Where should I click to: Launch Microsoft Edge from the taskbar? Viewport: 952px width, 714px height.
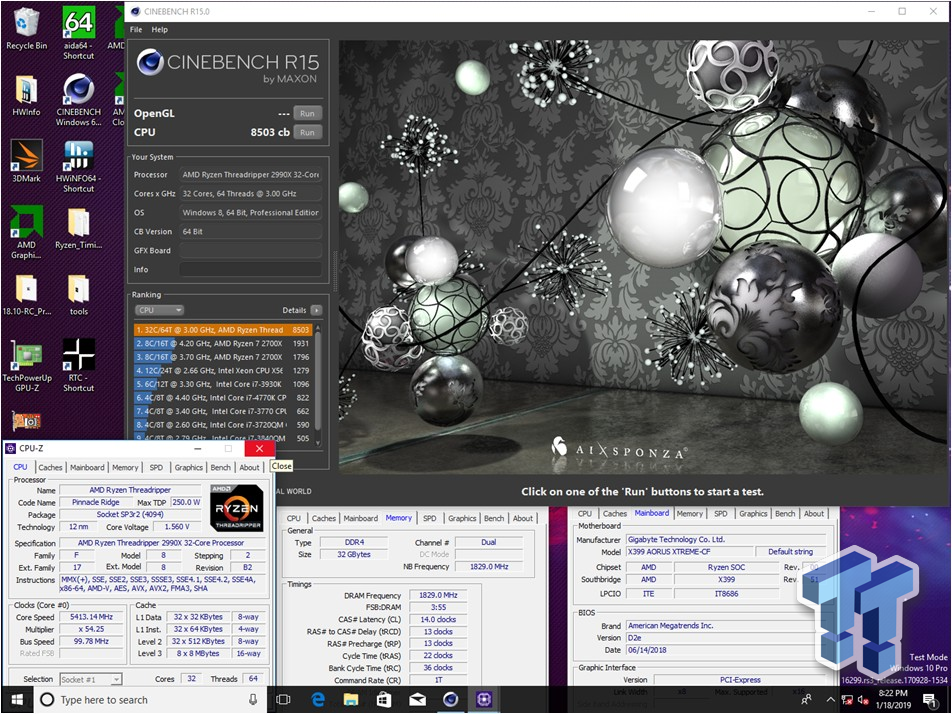(x=318, y=699)
